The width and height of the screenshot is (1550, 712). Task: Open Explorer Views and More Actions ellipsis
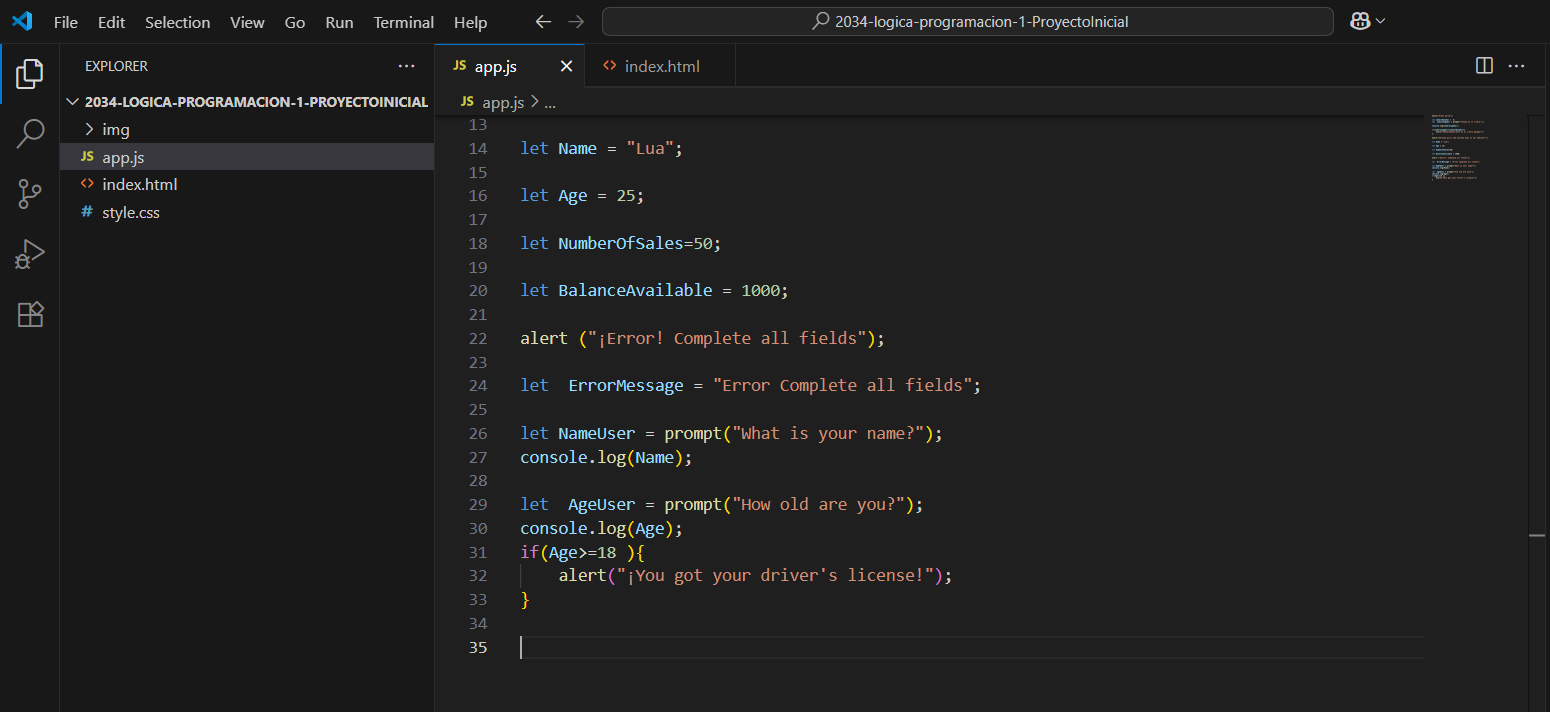pyautogui.click(x=406, y=66)
